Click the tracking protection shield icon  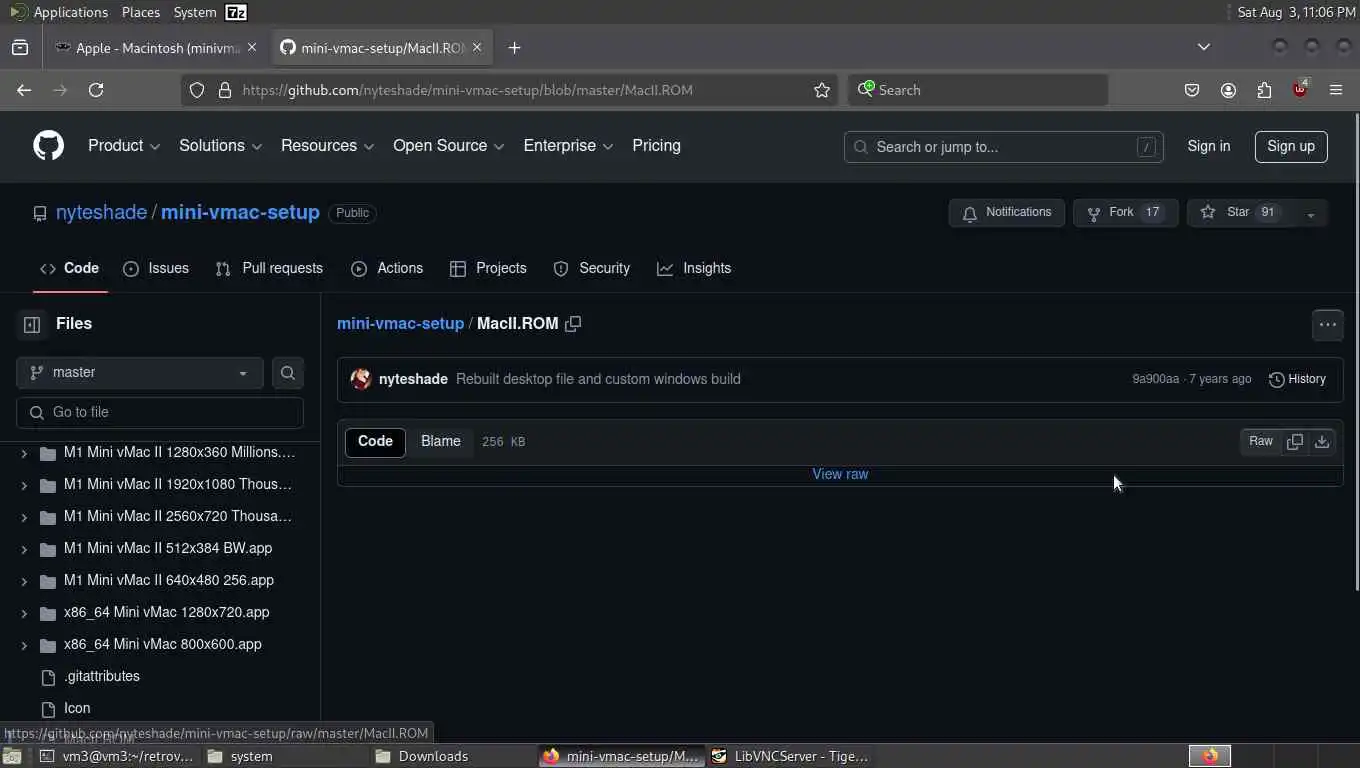[197, 90]
